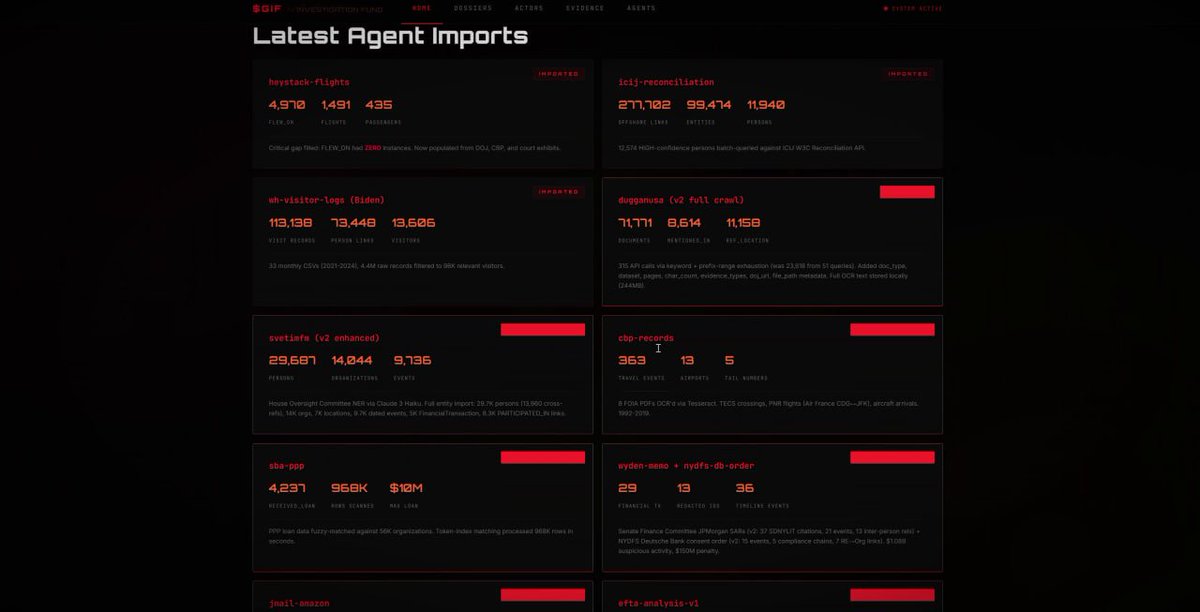Click IMPORTED badge on haystack-flights card

(x=559, y=74)
